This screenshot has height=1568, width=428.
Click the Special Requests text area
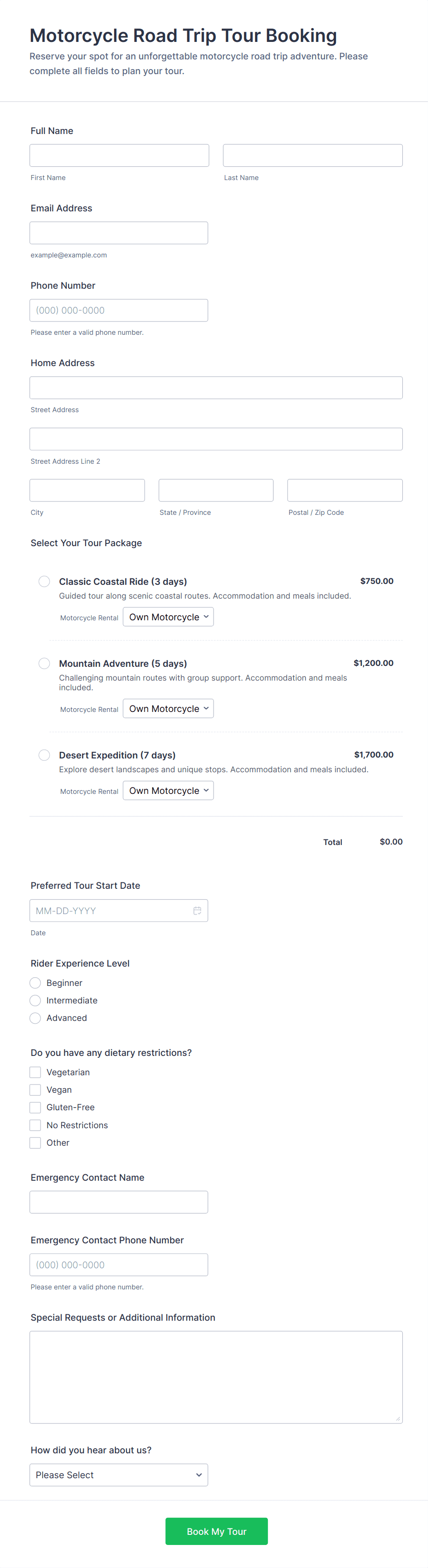[x=216, y=1377]
